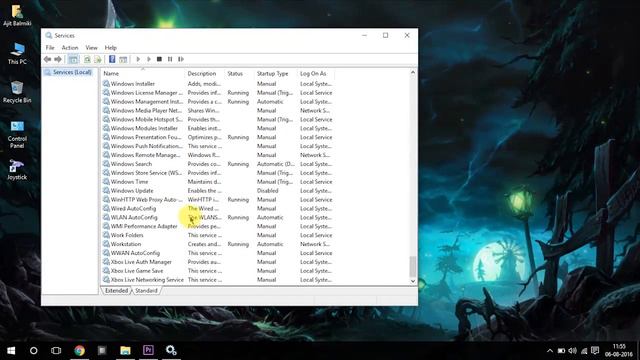Sort by the Name column header

[142, 73]
